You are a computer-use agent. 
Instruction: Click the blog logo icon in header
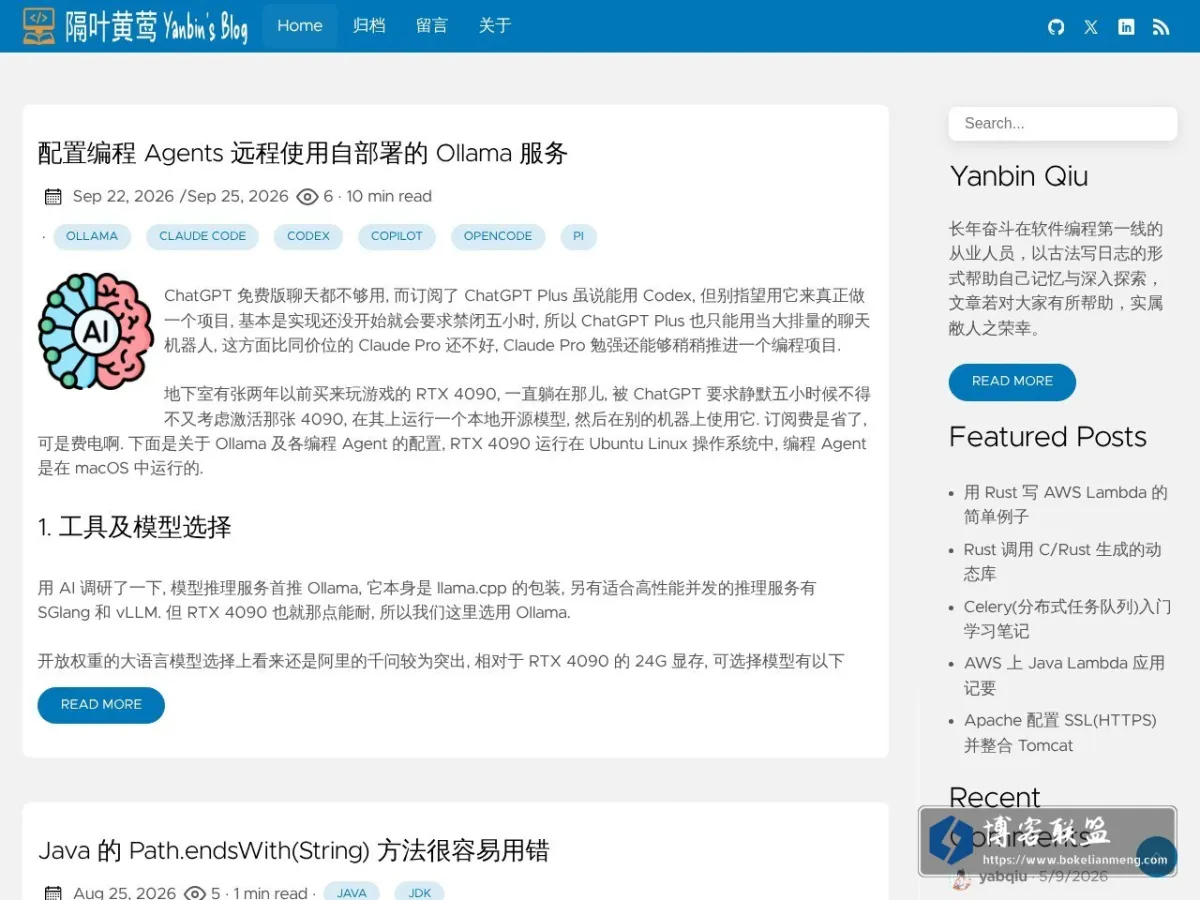pos(39,26)
